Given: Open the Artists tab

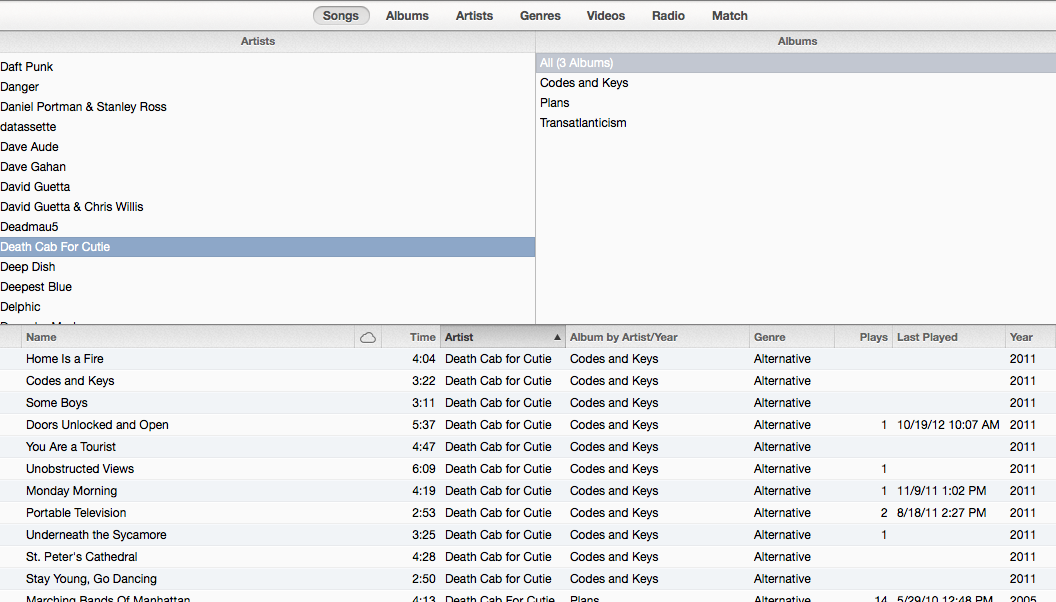Looking at the screenshot, I should (x=474, y=15).
